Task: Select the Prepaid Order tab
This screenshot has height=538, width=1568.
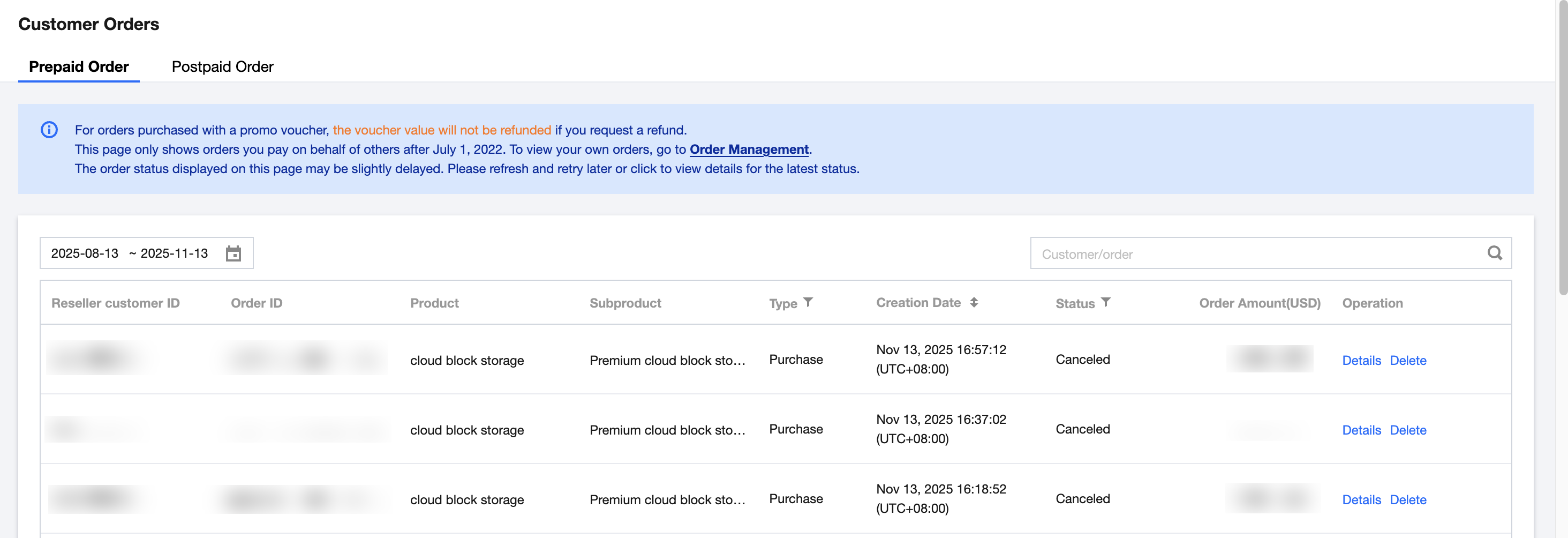Action: click(x=79, y=66)
